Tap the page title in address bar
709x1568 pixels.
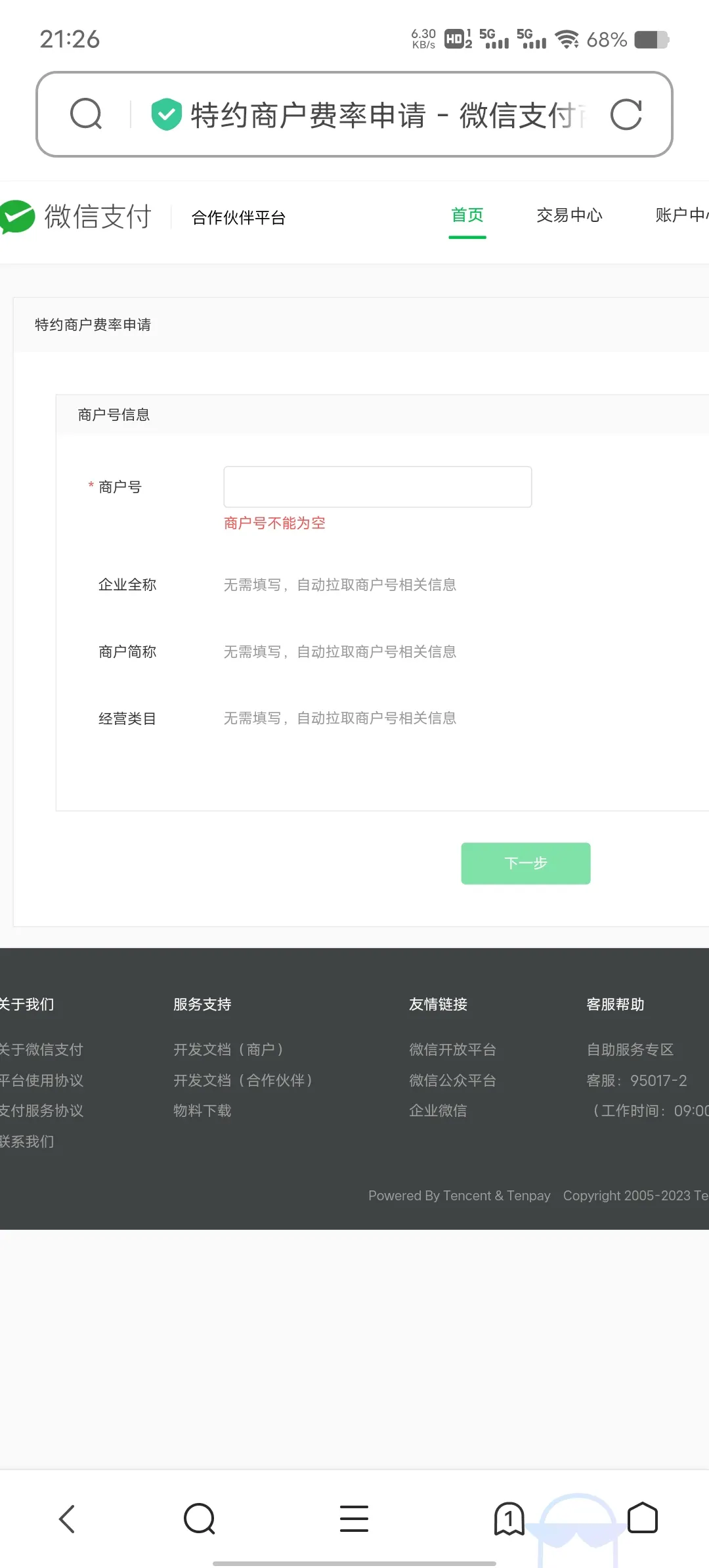click(x=387, y=115)
